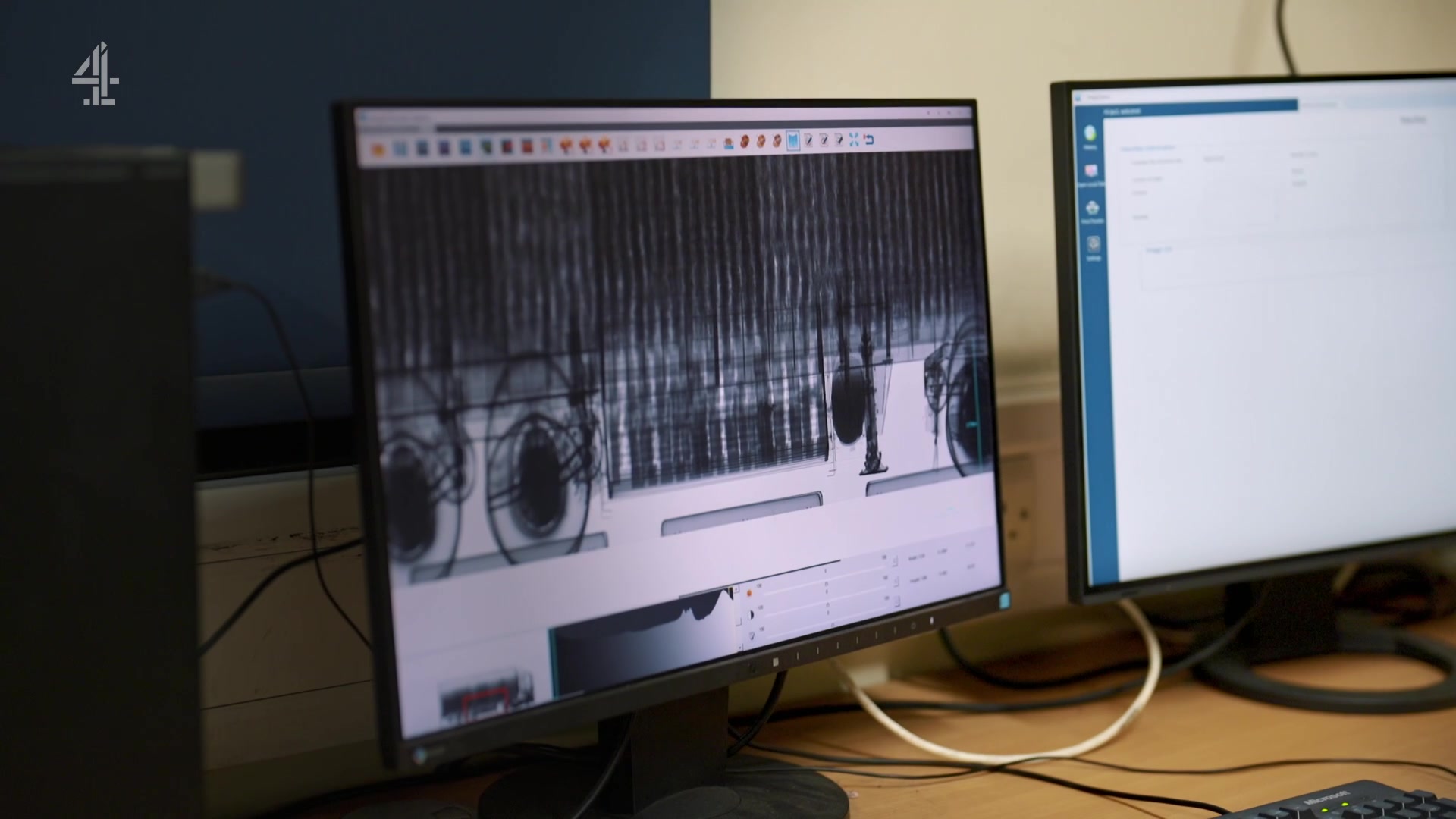
Task: Click the person figure icon in toolbar
Action: (x=729, y=143)
